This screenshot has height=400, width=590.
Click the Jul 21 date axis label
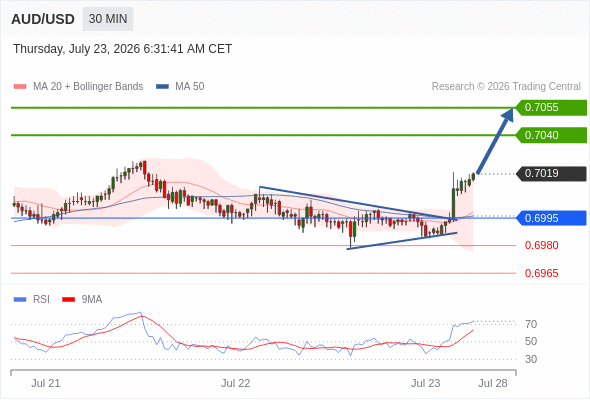click(x=46, y=383)
